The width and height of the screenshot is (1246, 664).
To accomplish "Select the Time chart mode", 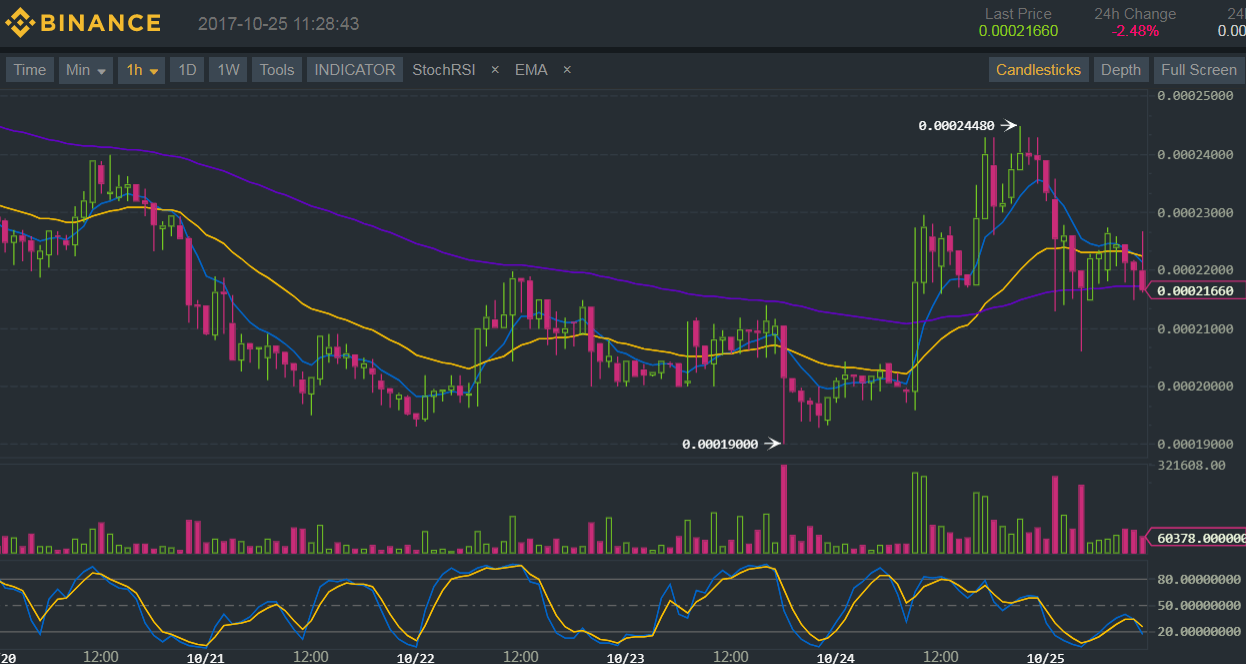I will tap(29, 70).
